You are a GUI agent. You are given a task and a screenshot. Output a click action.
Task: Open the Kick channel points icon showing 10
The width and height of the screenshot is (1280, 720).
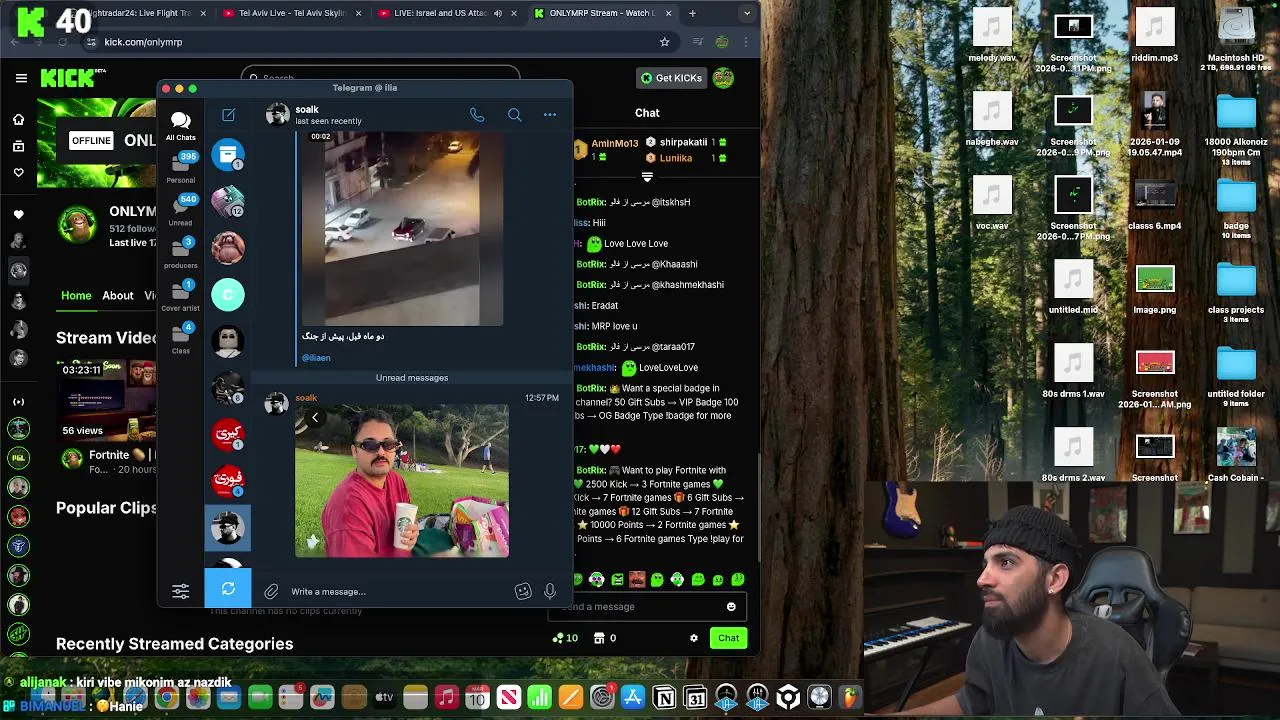click(565, 638)
